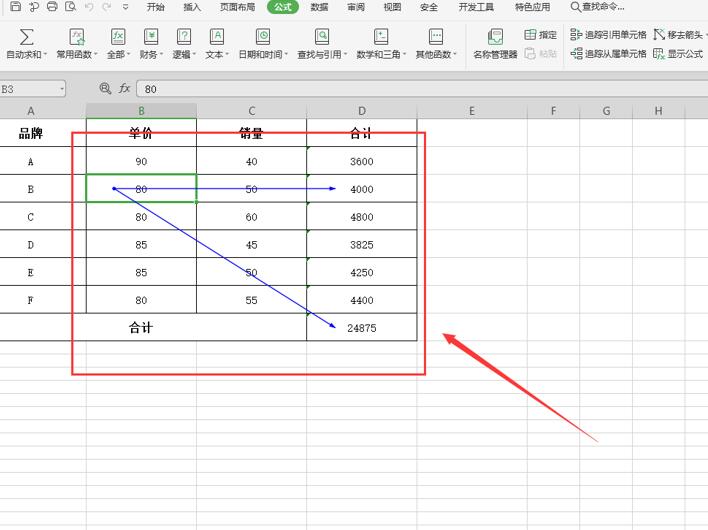The width and height of the screenshot is (708, 530).
Task: Click the 日期和时间 functions icon
Action: point(263,37)
